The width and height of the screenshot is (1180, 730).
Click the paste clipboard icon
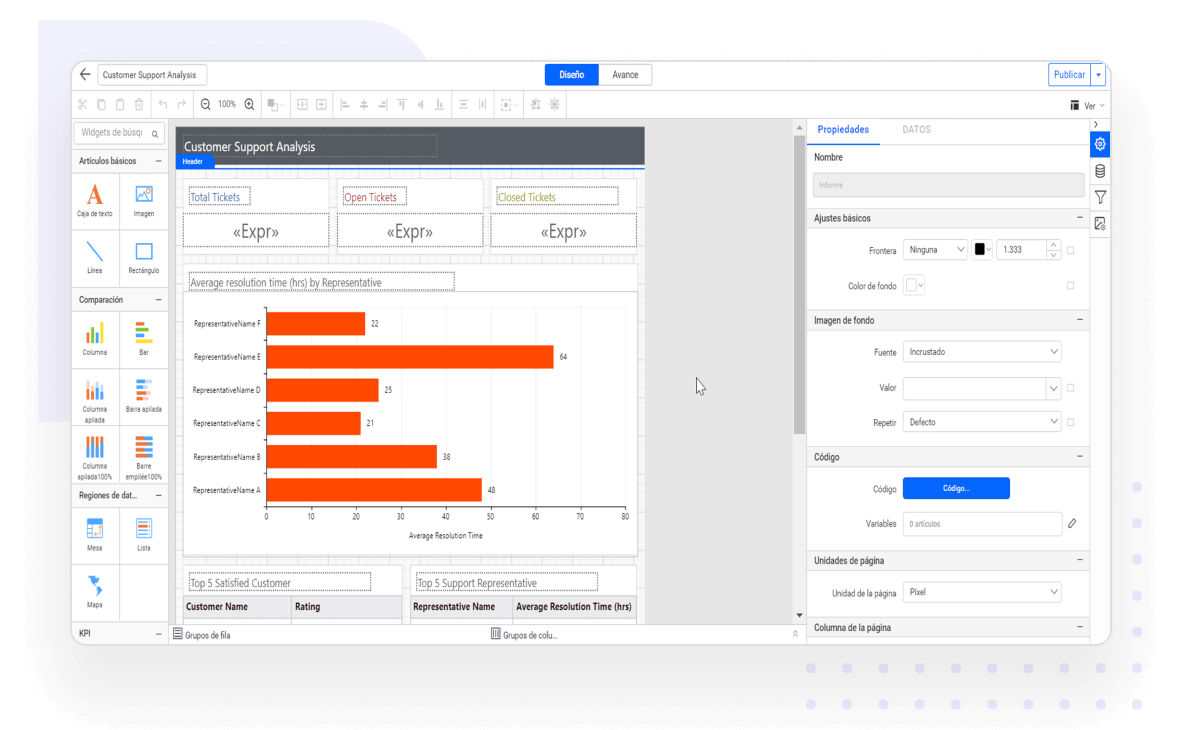point(120,105)
